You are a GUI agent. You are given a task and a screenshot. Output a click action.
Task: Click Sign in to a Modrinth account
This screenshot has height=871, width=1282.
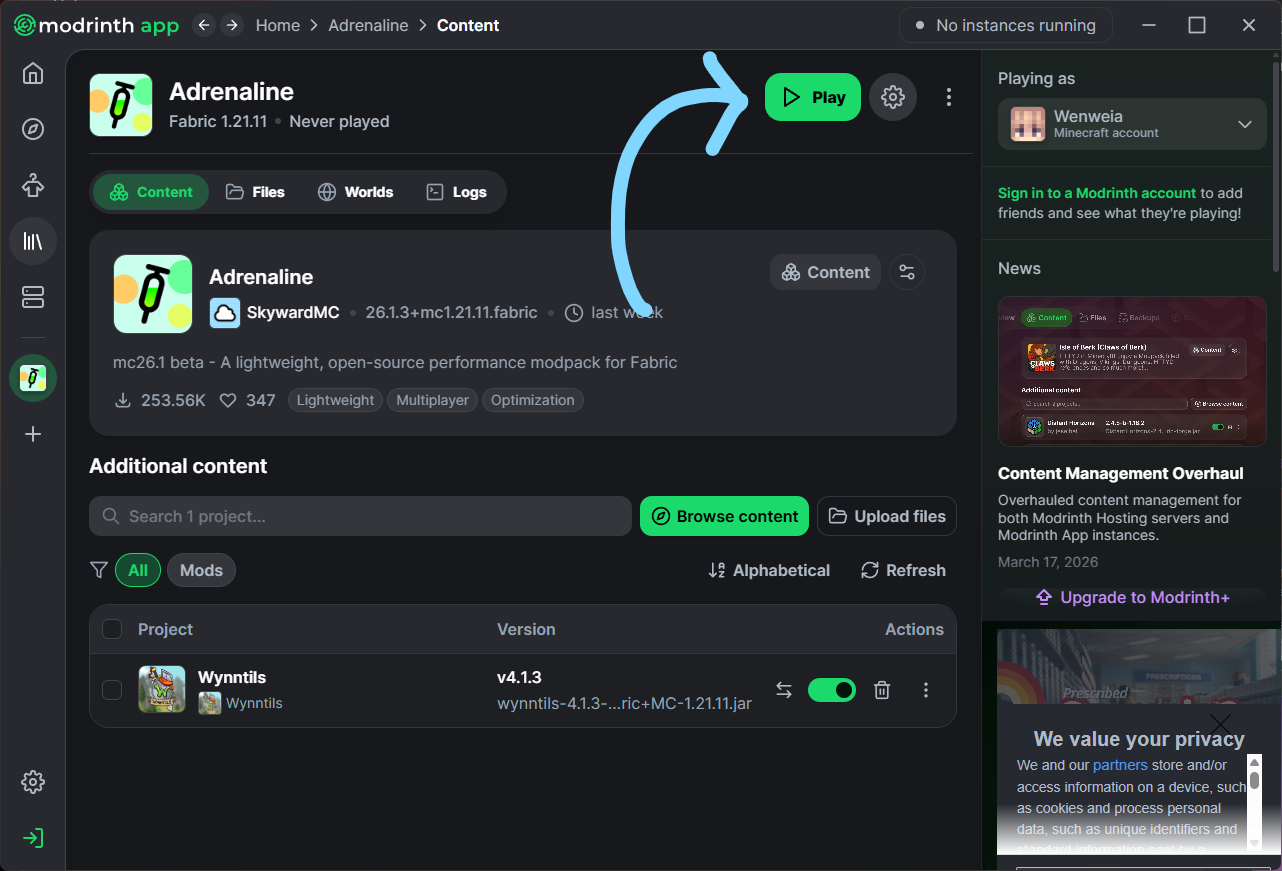point(1097,193)
